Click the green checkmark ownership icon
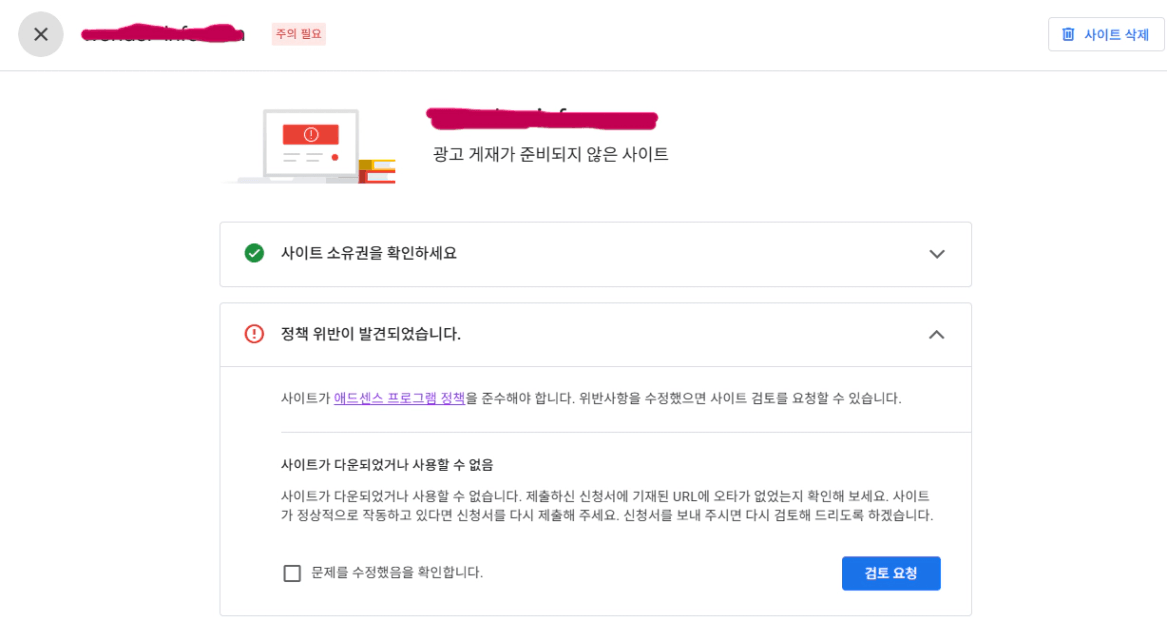 pyautogui.click(x=254, y=253)
